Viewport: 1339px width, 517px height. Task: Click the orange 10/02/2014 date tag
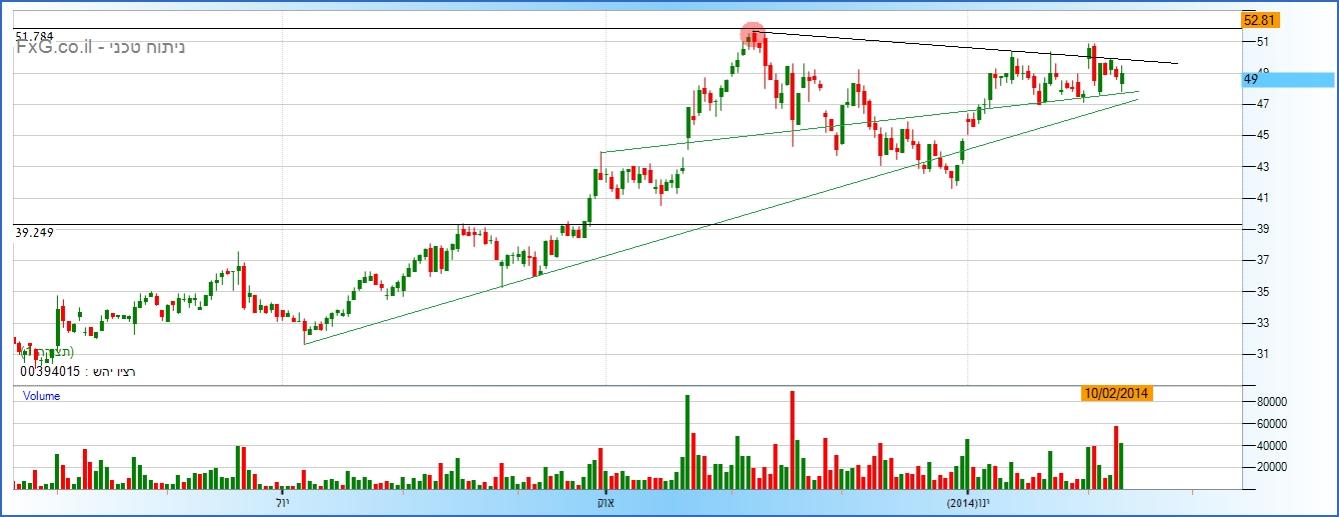click(x=1117, y=394)
